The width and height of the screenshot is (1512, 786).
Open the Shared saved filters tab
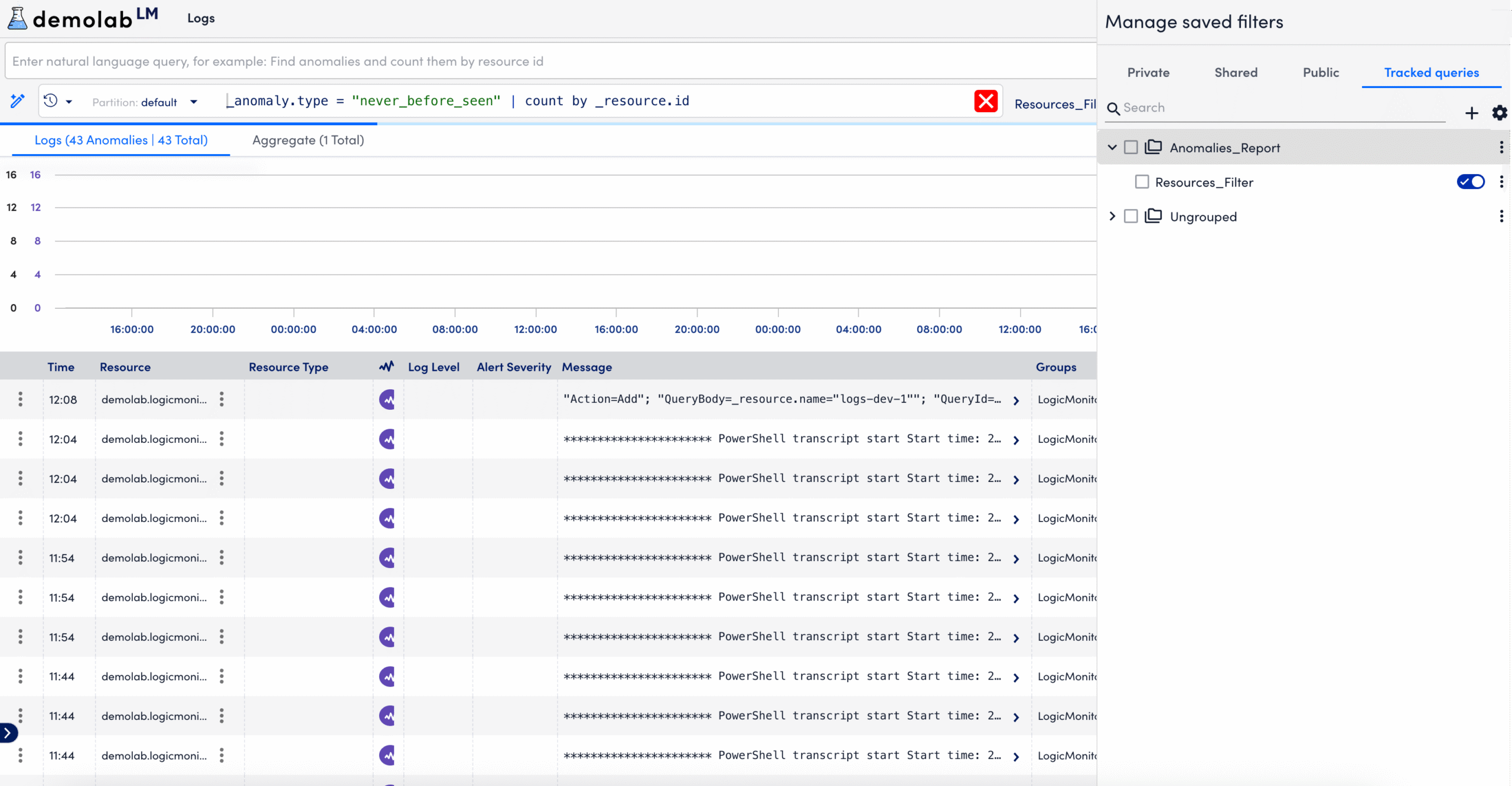coord(1236,72)
